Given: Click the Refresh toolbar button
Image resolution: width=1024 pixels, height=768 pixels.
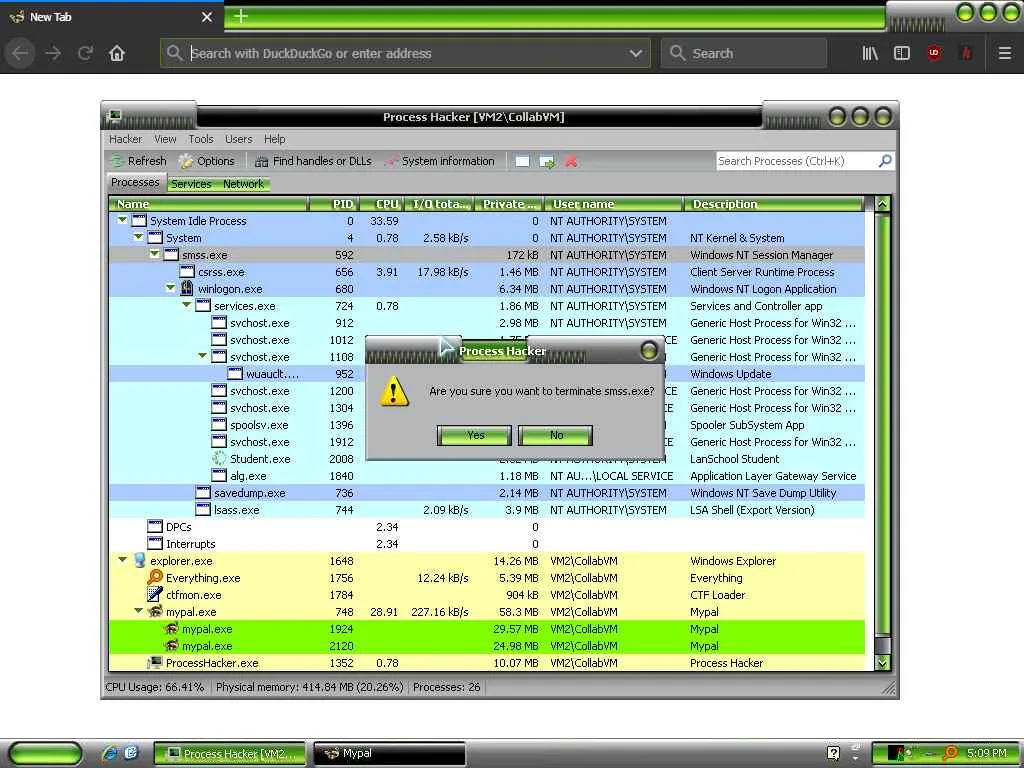Looking at the screenshot, I should point(138,161).
